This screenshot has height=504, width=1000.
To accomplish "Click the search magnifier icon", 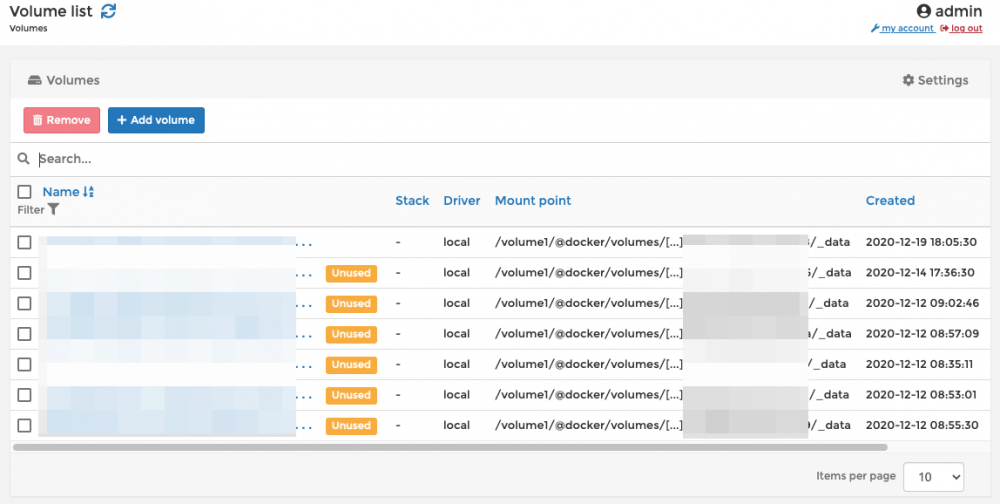I will (24, 159).
